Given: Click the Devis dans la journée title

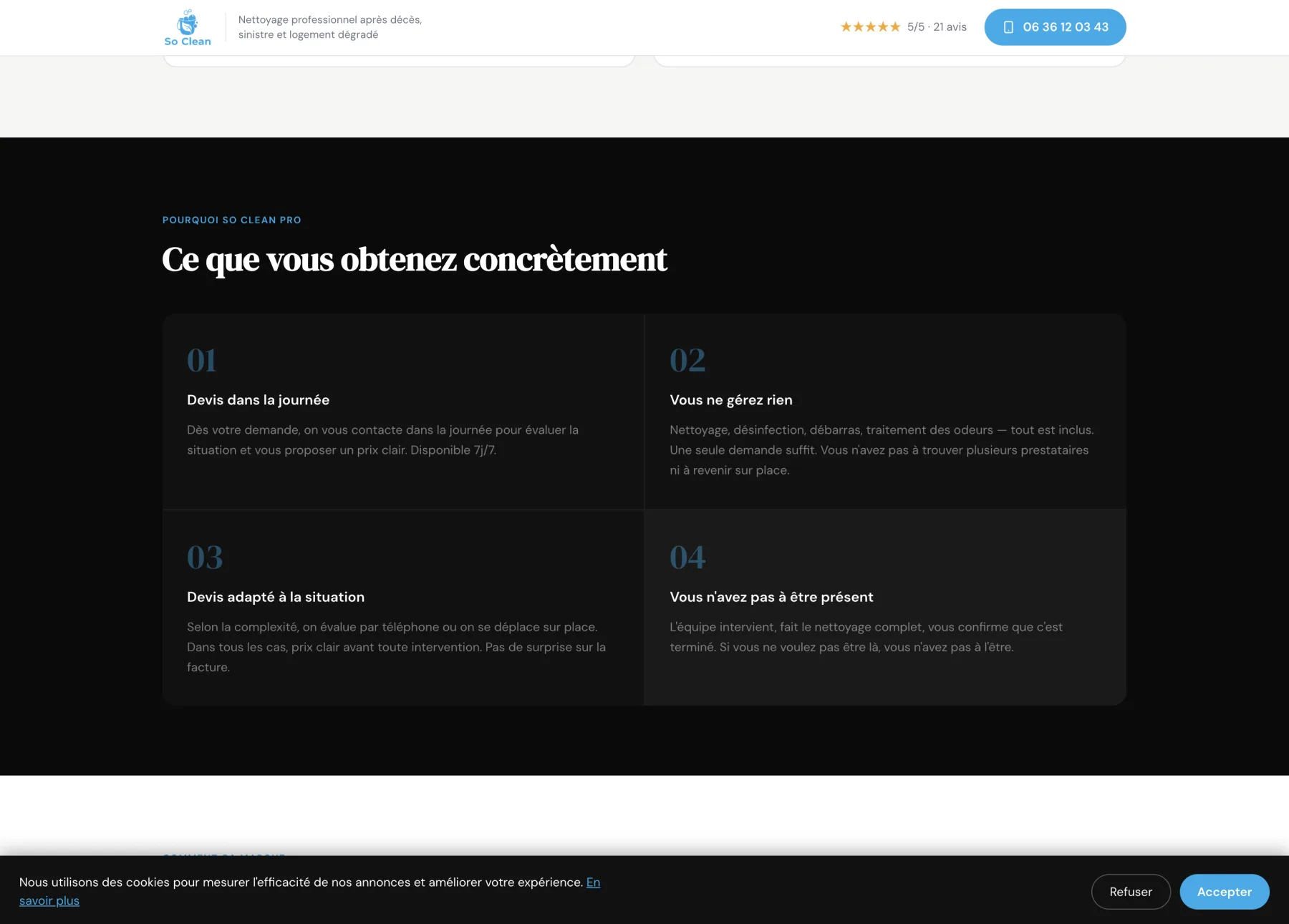Looking at the screenshot, I should click(258, 400).
